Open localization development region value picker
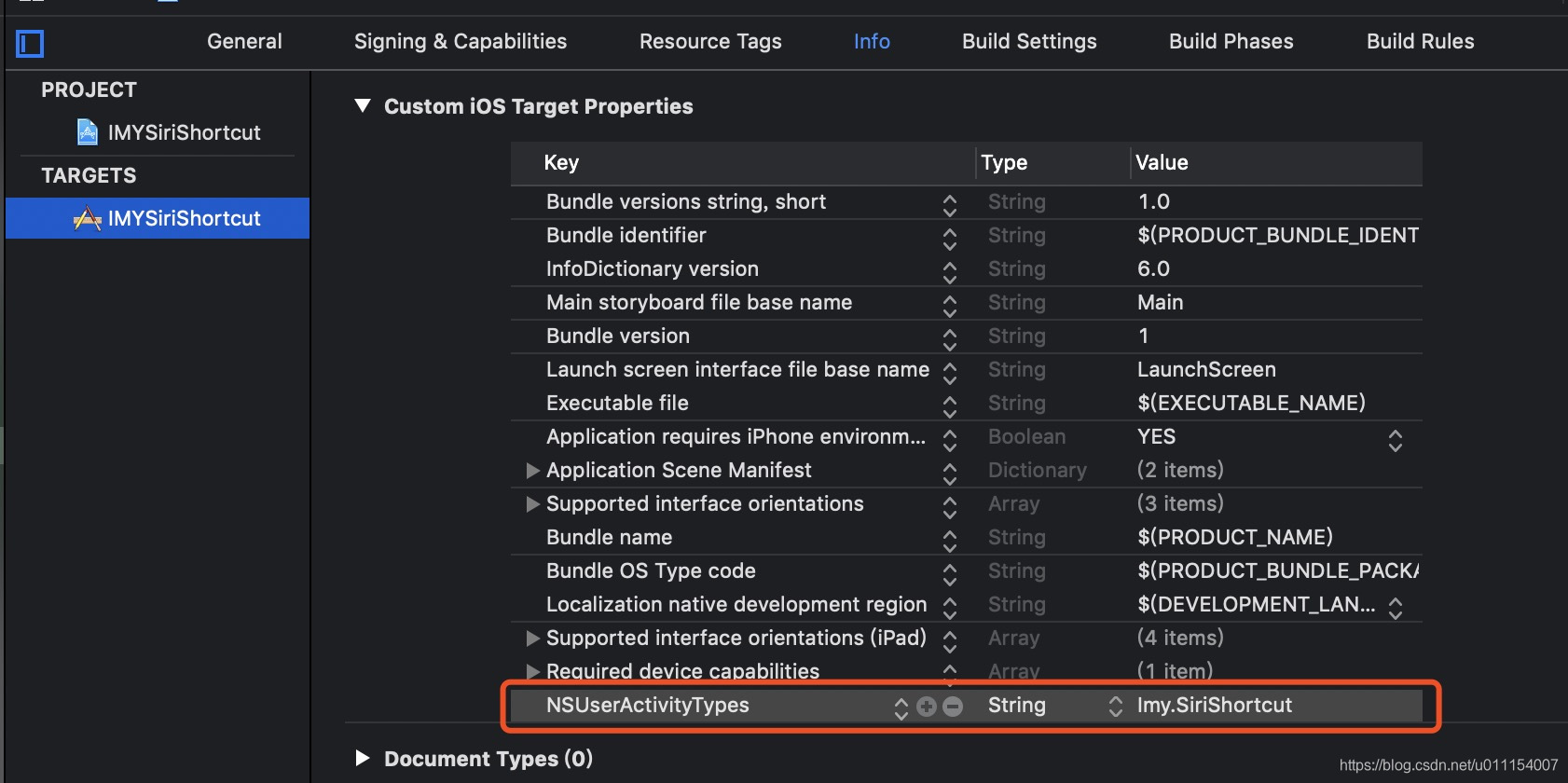 coord(1395,607)
